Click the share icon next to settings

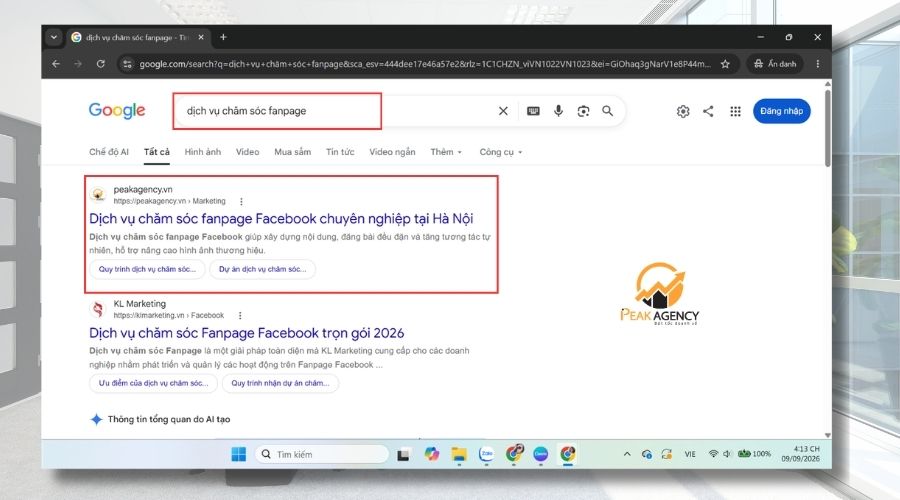(x=708, y=111)
